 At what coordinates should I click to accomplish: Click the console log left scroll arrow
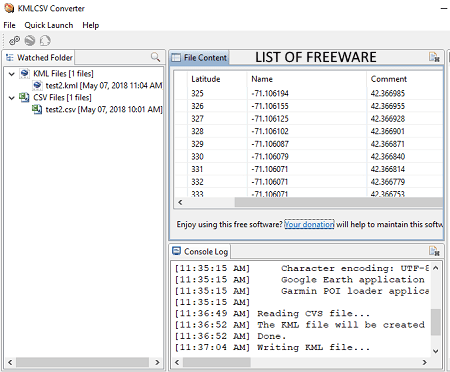(177, 362)
